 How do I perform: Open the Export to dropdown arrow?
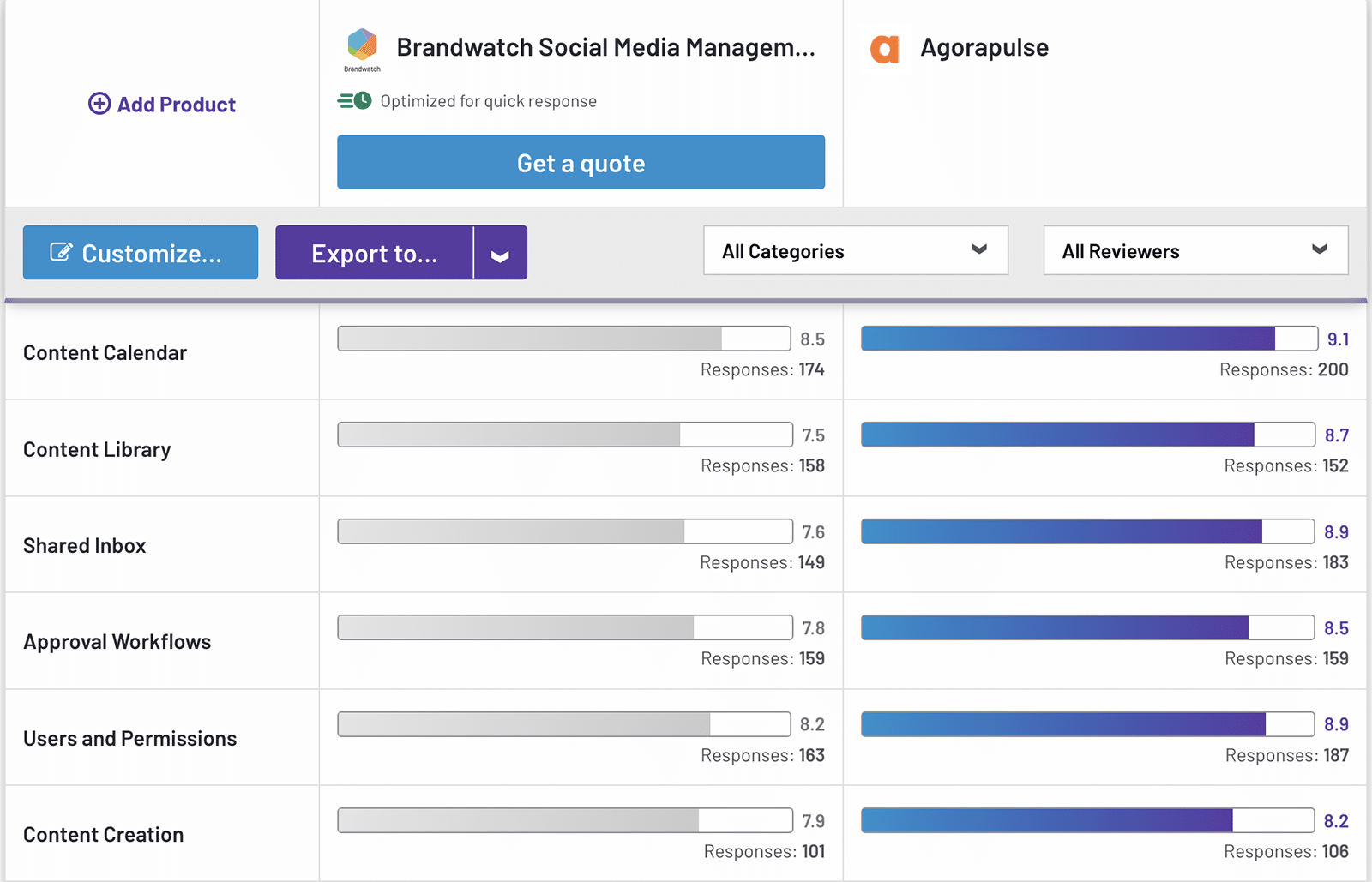tap(500, 254)
